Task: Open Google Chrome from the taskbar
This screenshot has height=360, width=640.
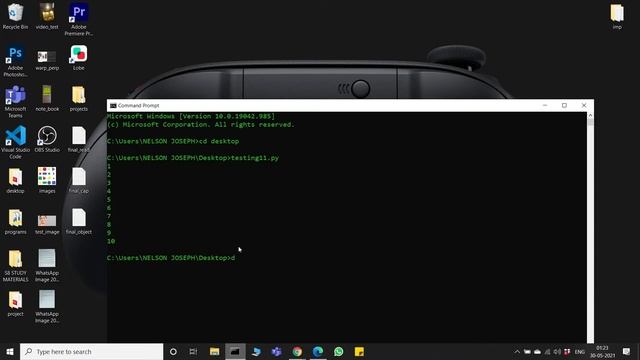Action: [297, 351]
